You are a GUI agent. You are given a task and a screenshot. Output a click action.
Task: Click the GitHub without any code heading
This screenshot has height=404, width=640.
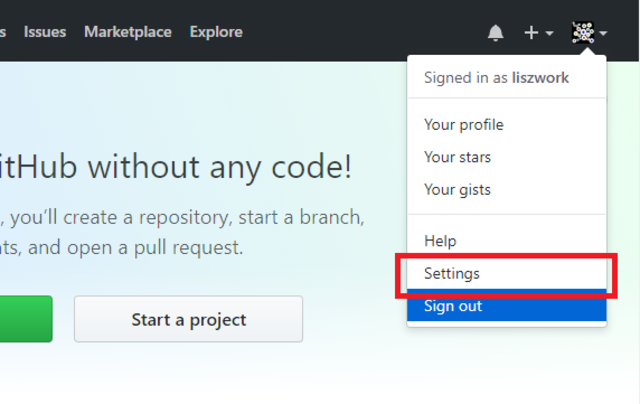click(x=176, y=167)
